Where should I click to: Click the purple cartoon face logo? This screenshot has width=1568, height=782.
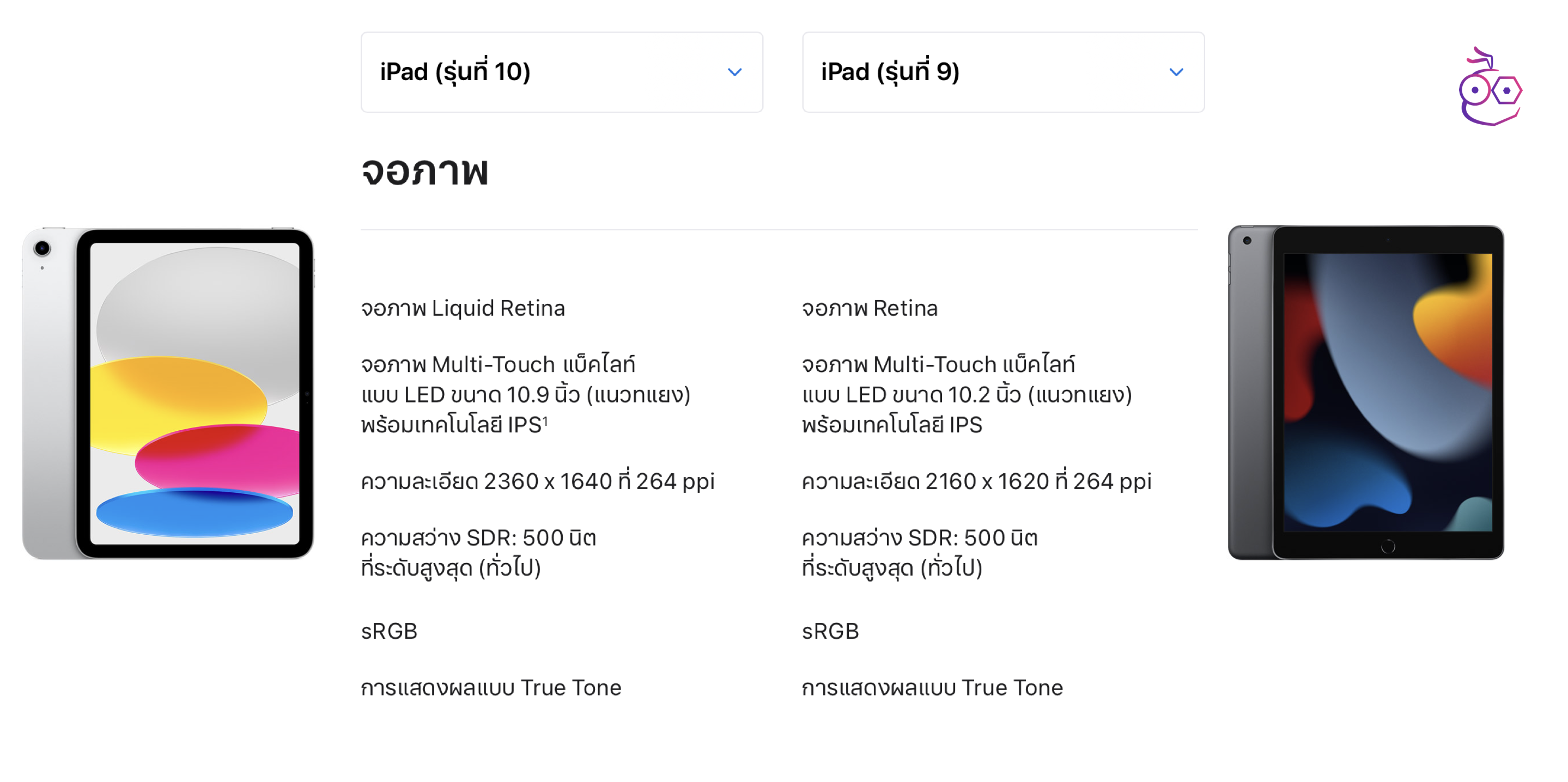coord(1489,88)
